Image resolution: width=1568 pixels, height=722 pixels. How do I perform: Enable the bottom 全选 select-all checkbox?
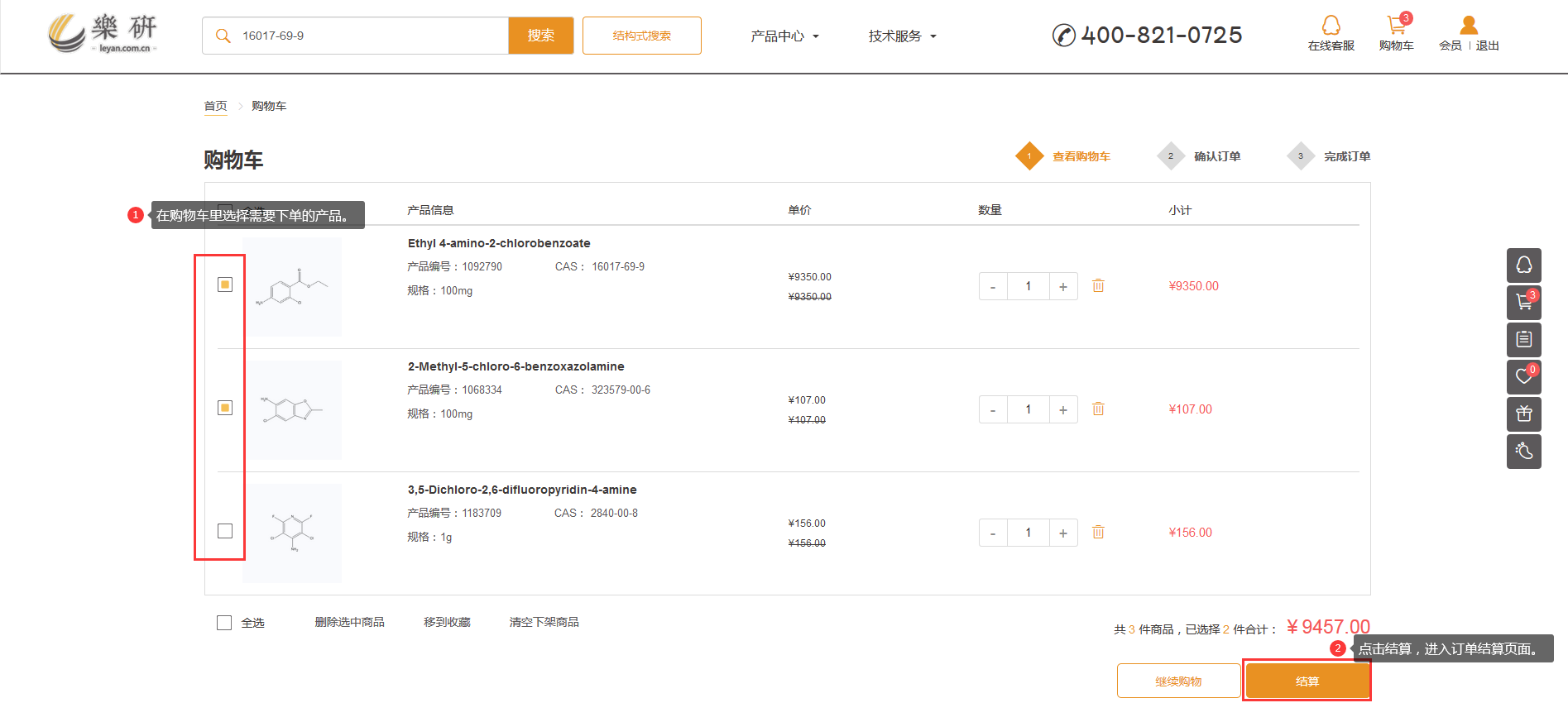224,623
